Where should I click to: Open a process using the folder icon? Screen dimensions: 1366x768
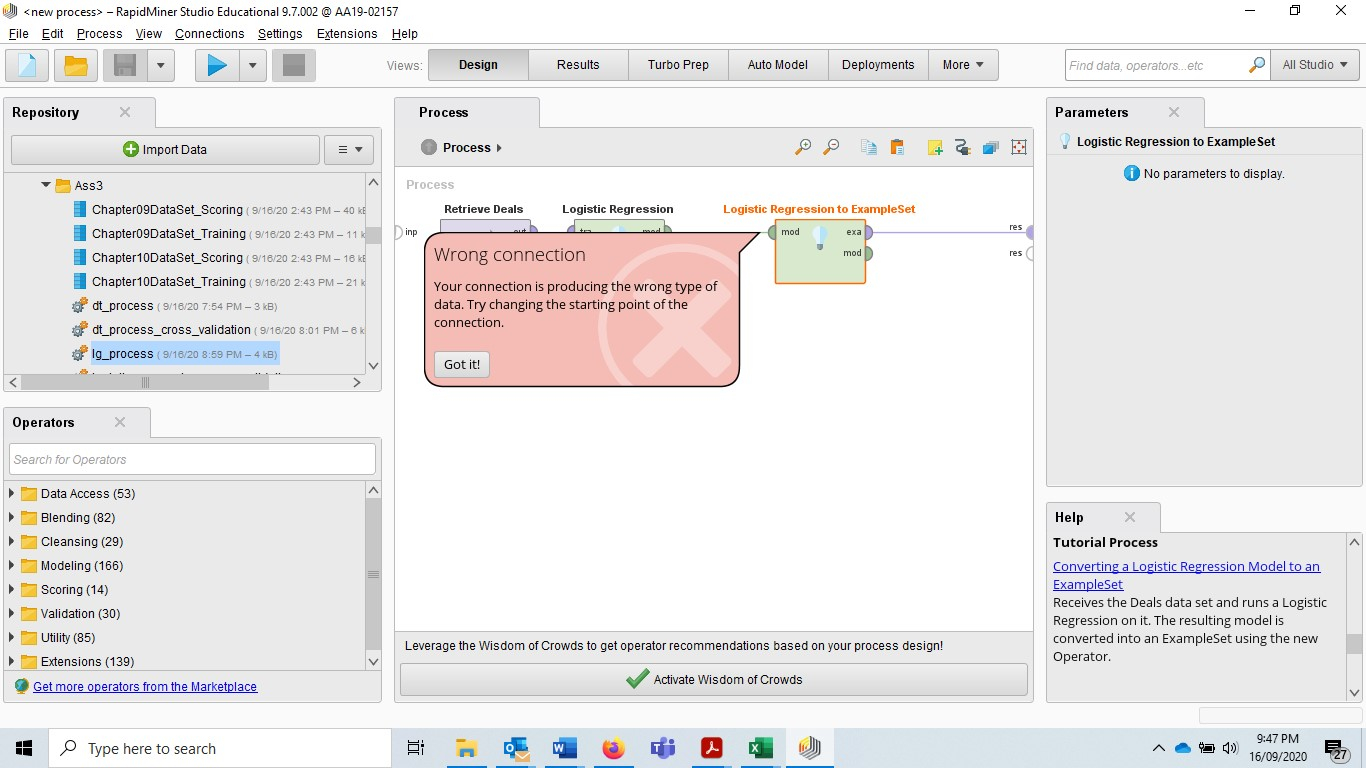point(76,65)
